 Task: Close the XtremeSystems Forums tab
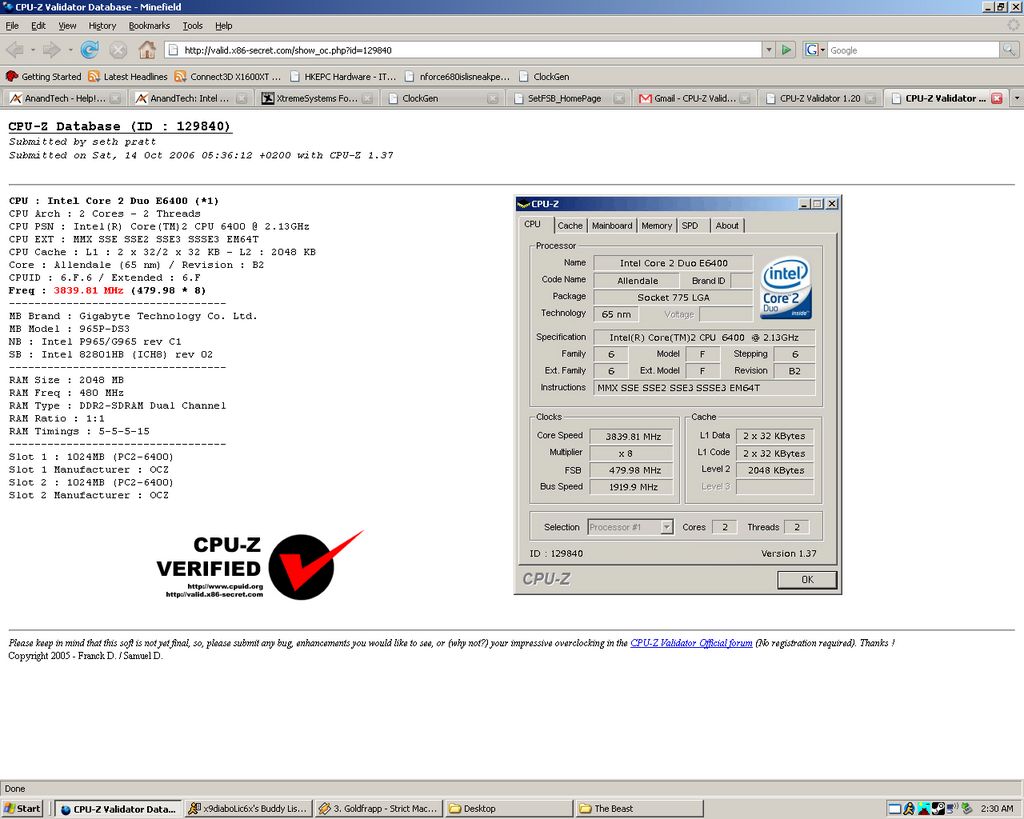(368, 99)
